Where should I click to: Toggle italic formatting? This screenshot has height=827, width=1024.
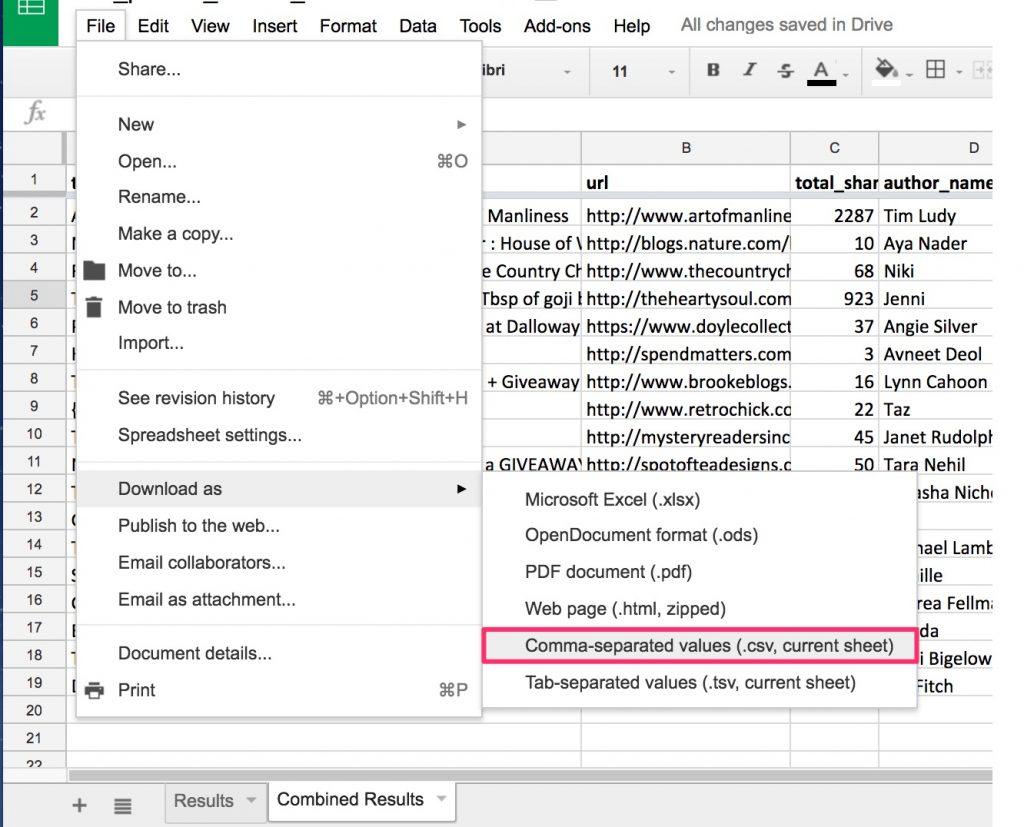(749, 70)
